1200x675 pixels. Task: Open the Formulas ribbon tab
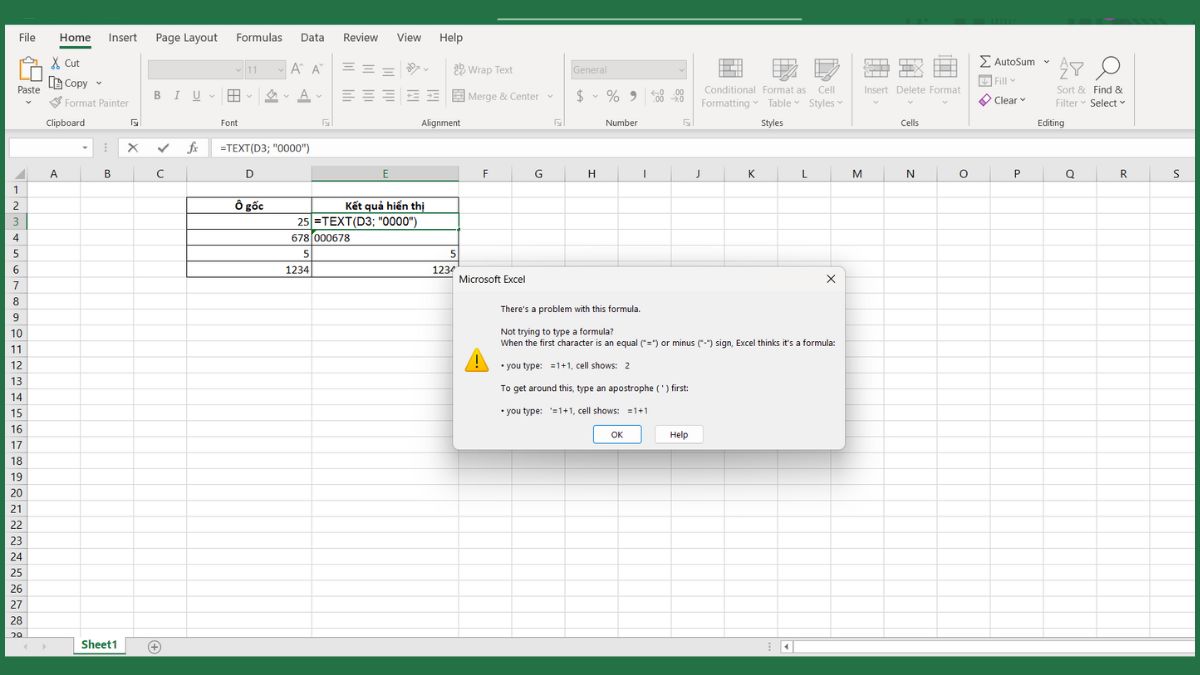(x=259, y=38)
